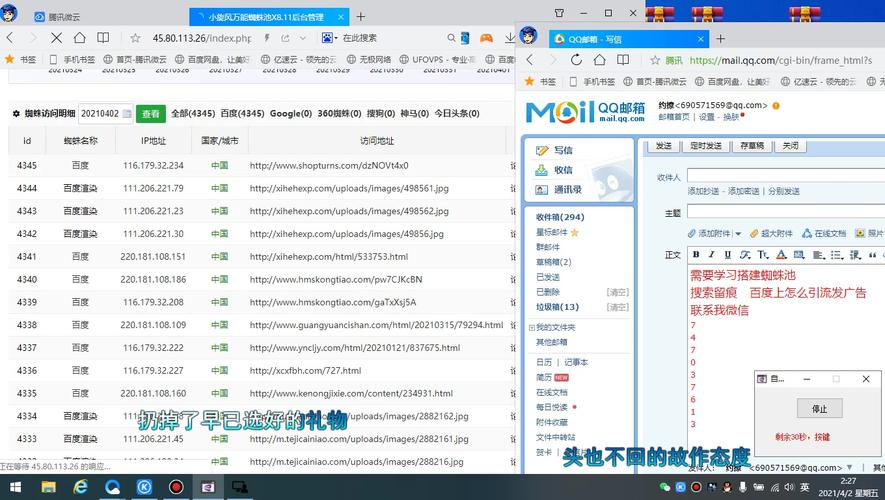Click the 发送 send button
Viewport: 885px width, 500px height.
[663, 146]
